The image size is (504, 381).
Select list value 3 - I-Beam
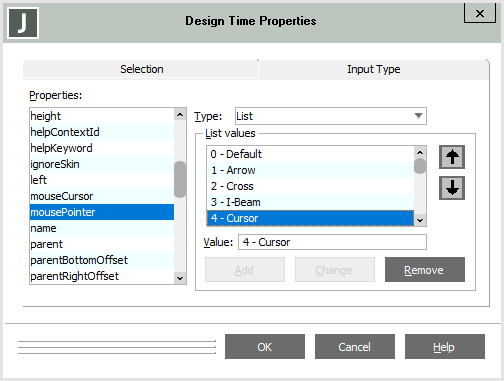(310, 202)
